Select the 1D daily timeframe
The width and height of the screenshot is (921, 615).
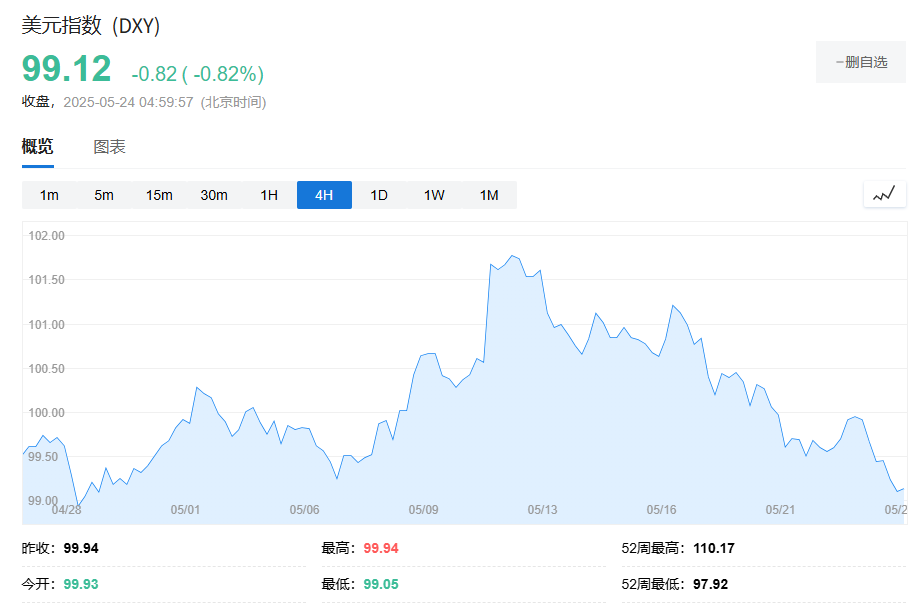click(x=378, y=195)
